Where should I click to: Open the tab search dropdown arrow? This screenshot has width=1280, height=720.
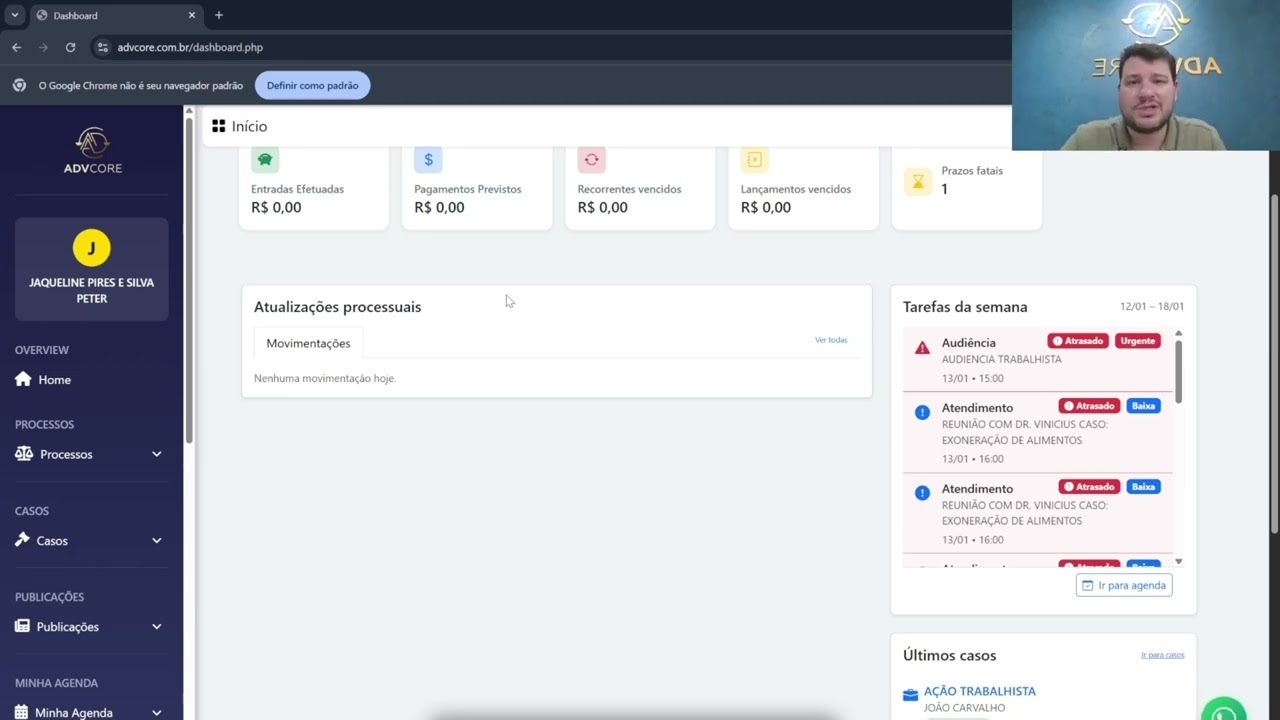coord(14,15)
